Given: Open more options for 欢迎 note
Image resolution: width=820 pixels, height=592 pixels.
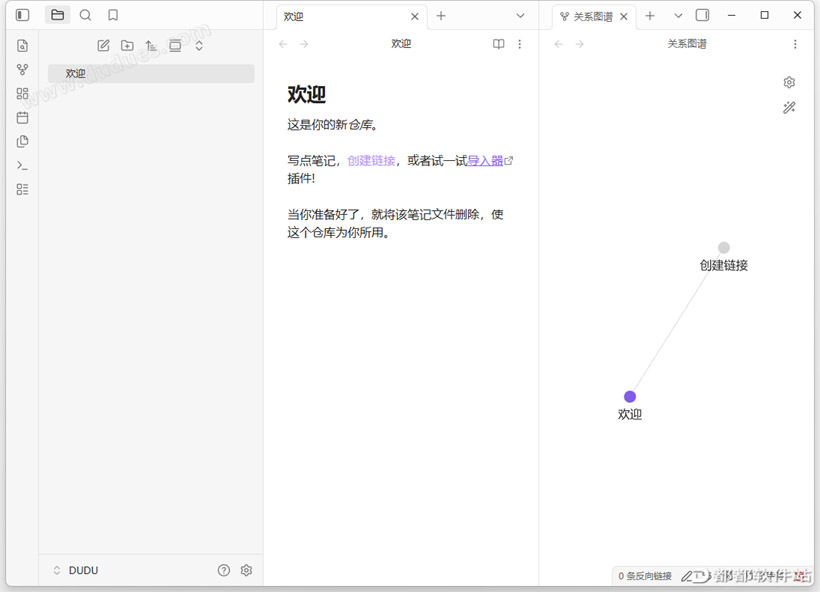Looking at the screenshot, I should click(x=519, y=44).
